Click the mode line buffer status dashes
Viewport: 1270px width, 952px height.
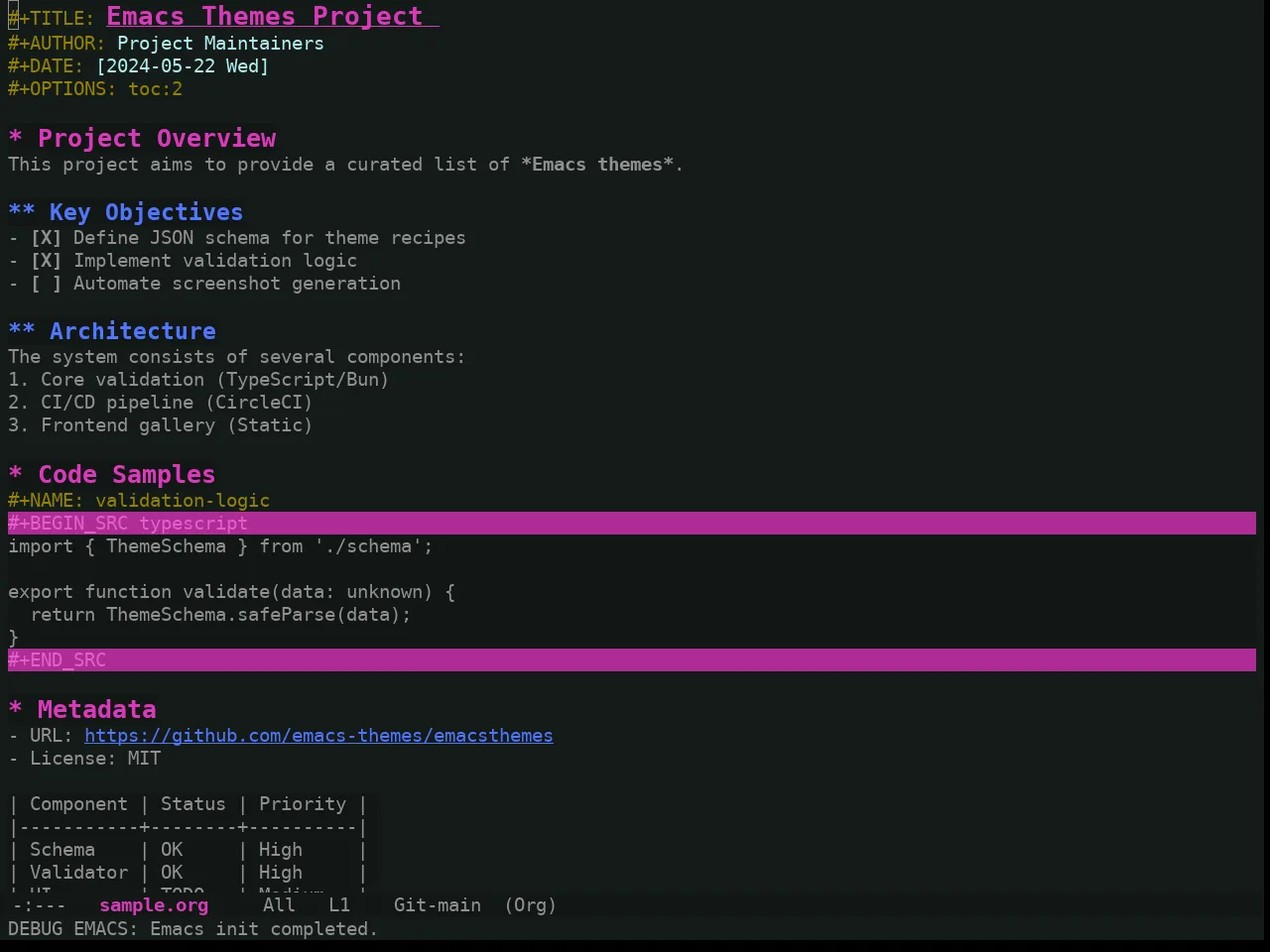click(x=40, y=905)
